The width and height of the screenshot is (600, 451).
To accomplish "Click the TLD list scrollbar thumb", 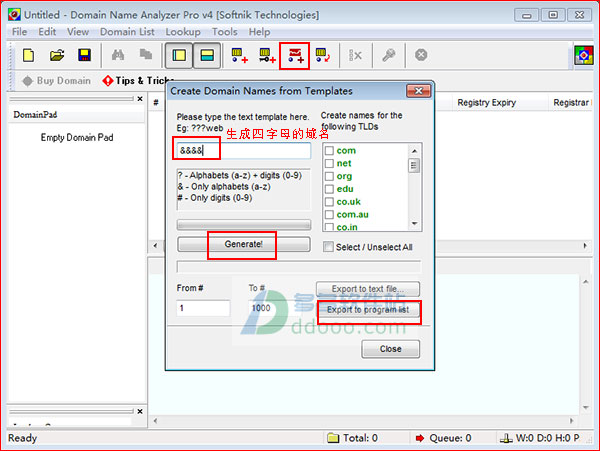I will coord(414,166).
